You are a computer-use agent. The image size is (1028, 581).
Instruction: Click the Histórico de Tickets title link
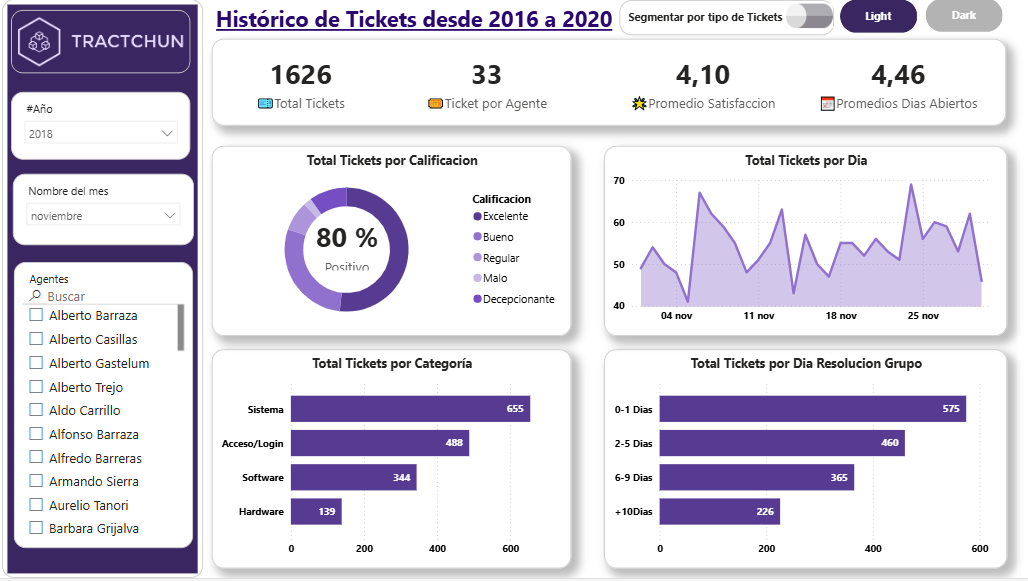click(414, 19)
